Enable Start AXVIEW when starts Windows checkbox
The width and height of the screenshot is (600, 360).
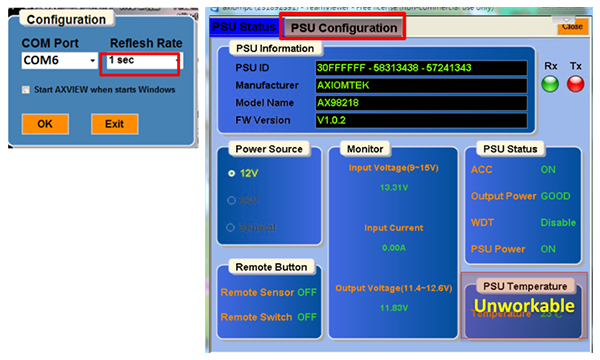pos(26,90)
